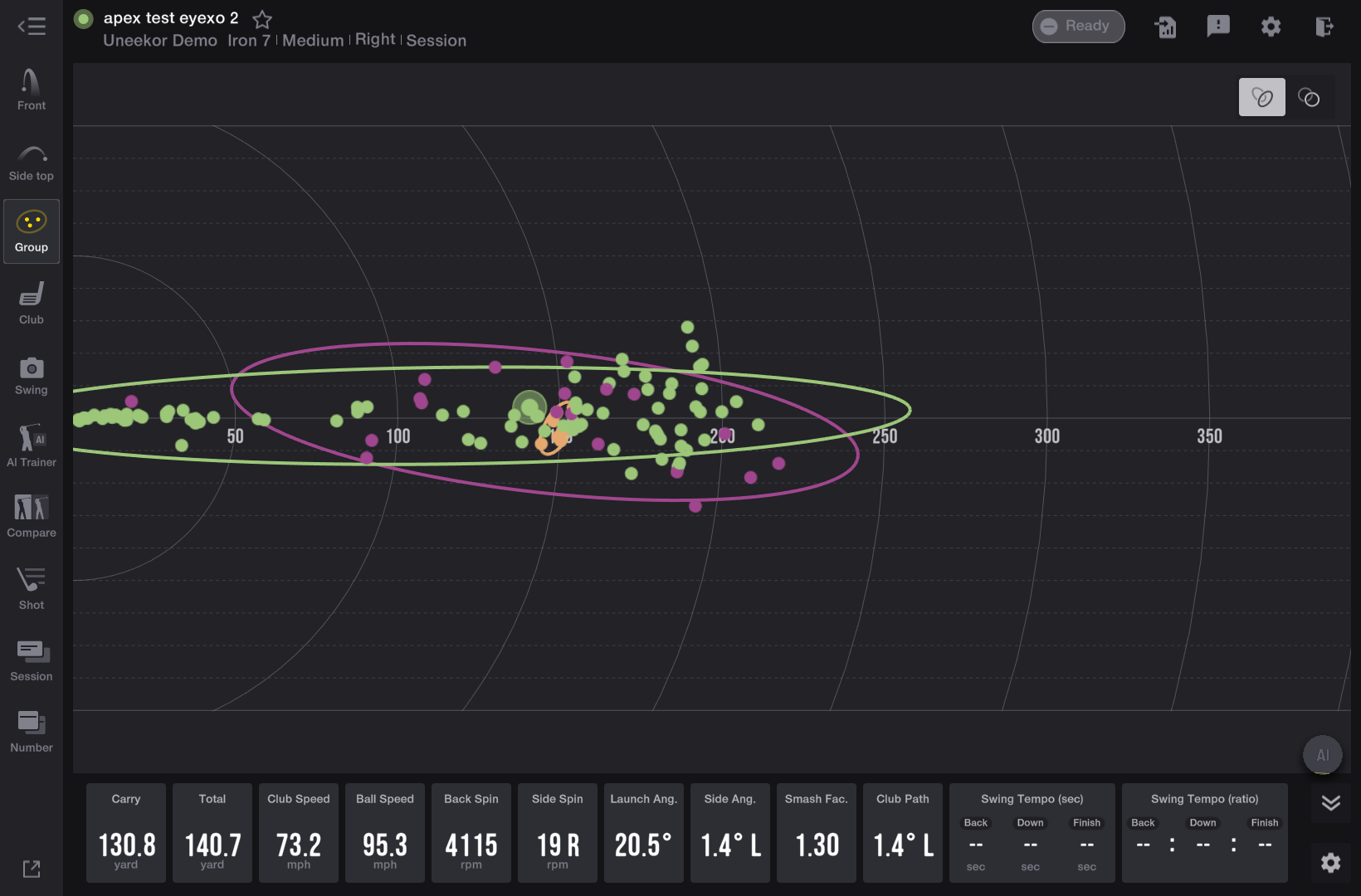Click the round AI assistant button
The height and width of the screenshot is (896, 1361).
tap(1323, 755)
